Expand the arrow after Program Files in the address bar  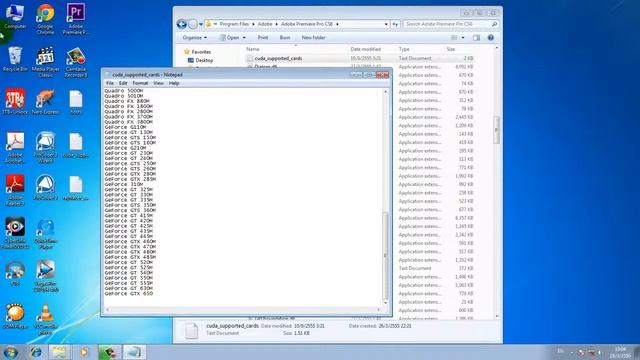click(x=253, y=24)
